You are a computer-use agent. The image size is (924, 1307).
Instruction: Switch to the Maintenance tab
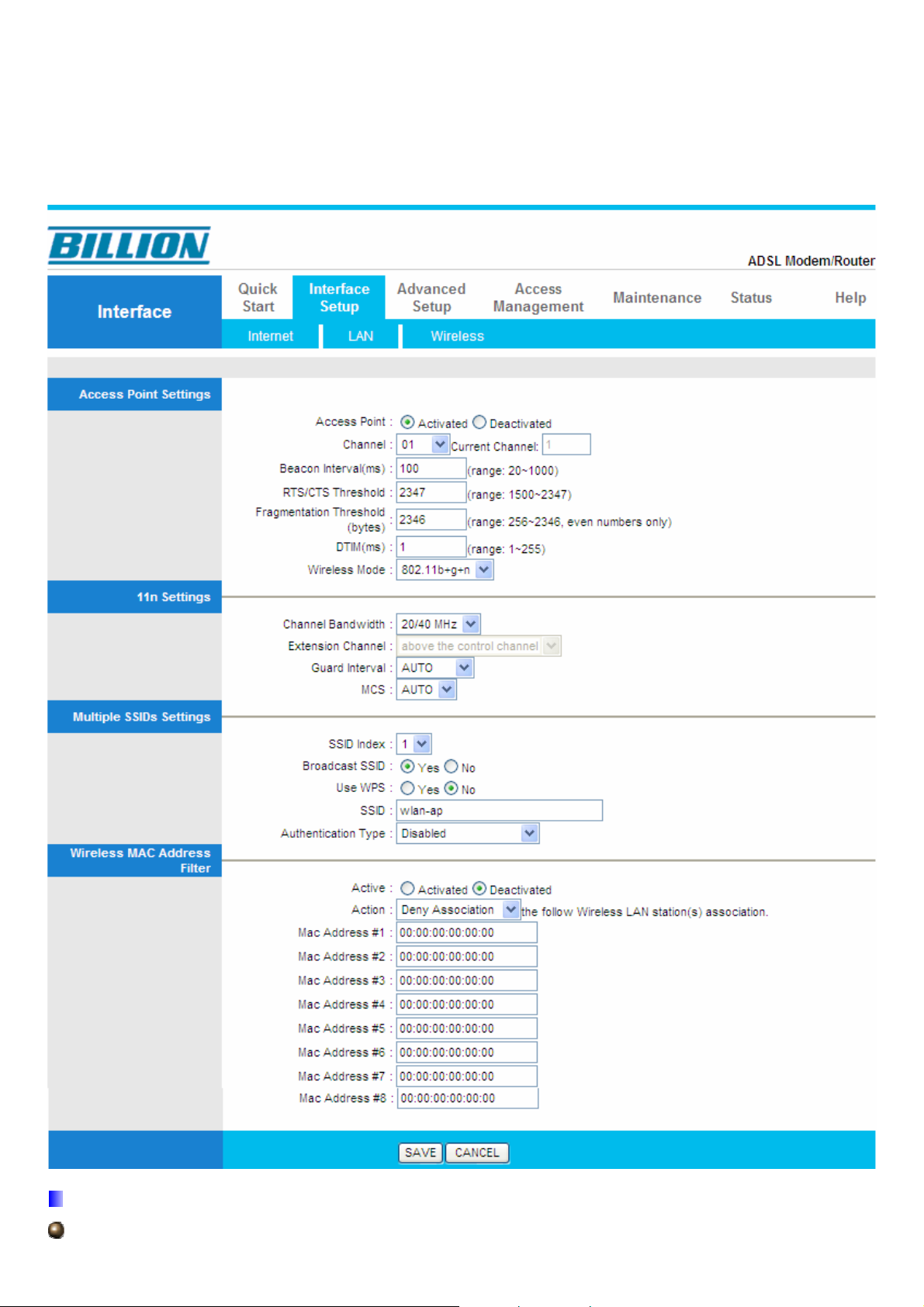(x=657, y=297)
